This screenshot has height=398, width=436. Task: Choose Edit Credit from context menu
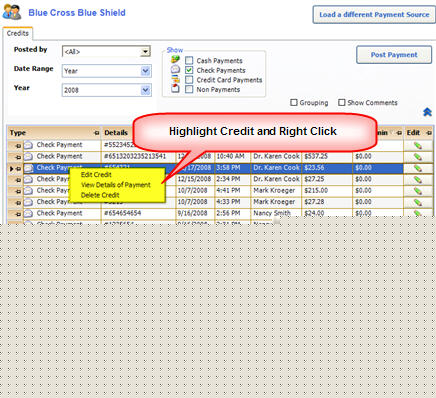point(96,174)
